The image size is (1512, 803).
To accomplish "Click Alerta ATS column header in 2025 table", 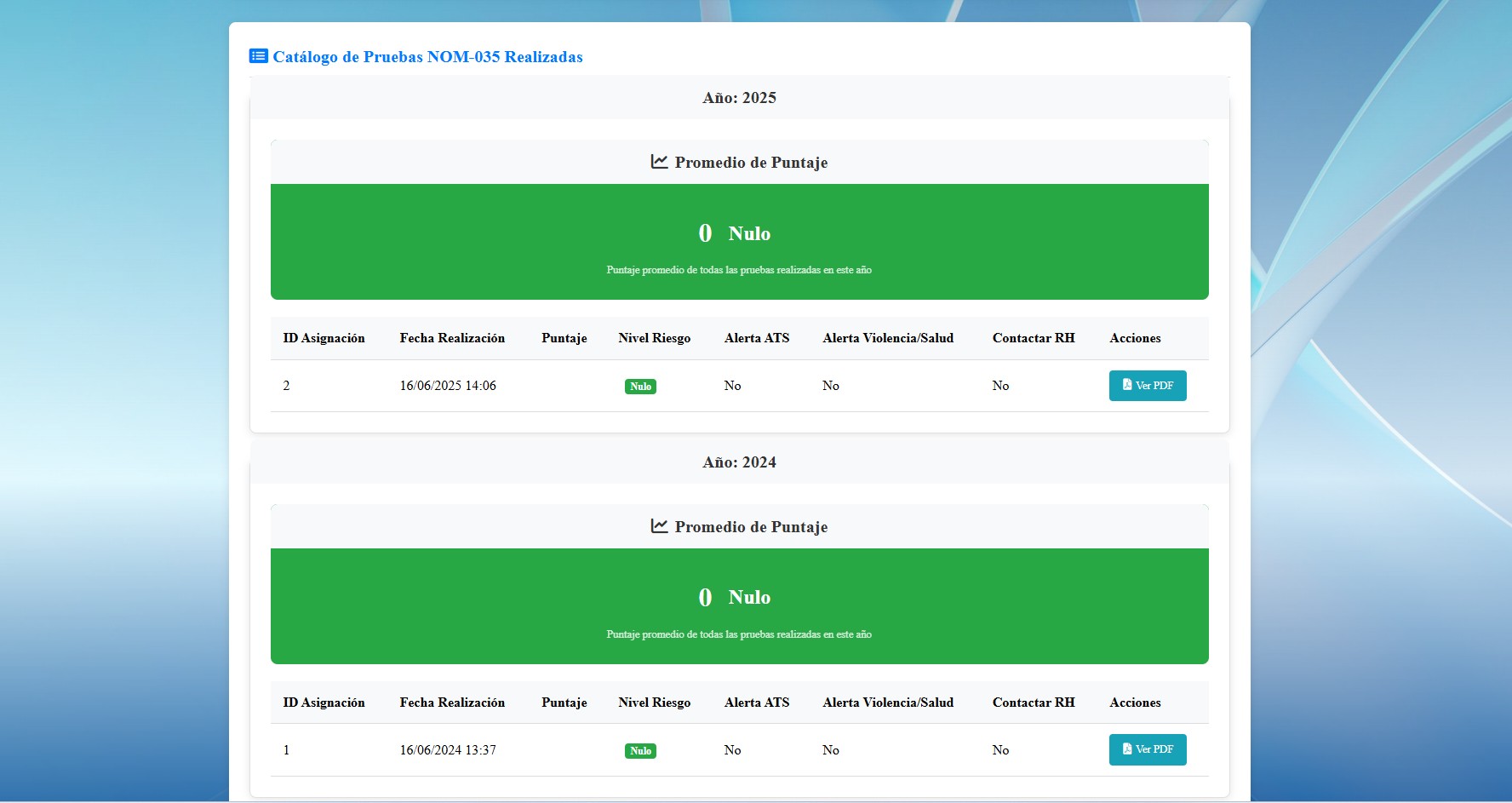I will (x=756, y=338).
